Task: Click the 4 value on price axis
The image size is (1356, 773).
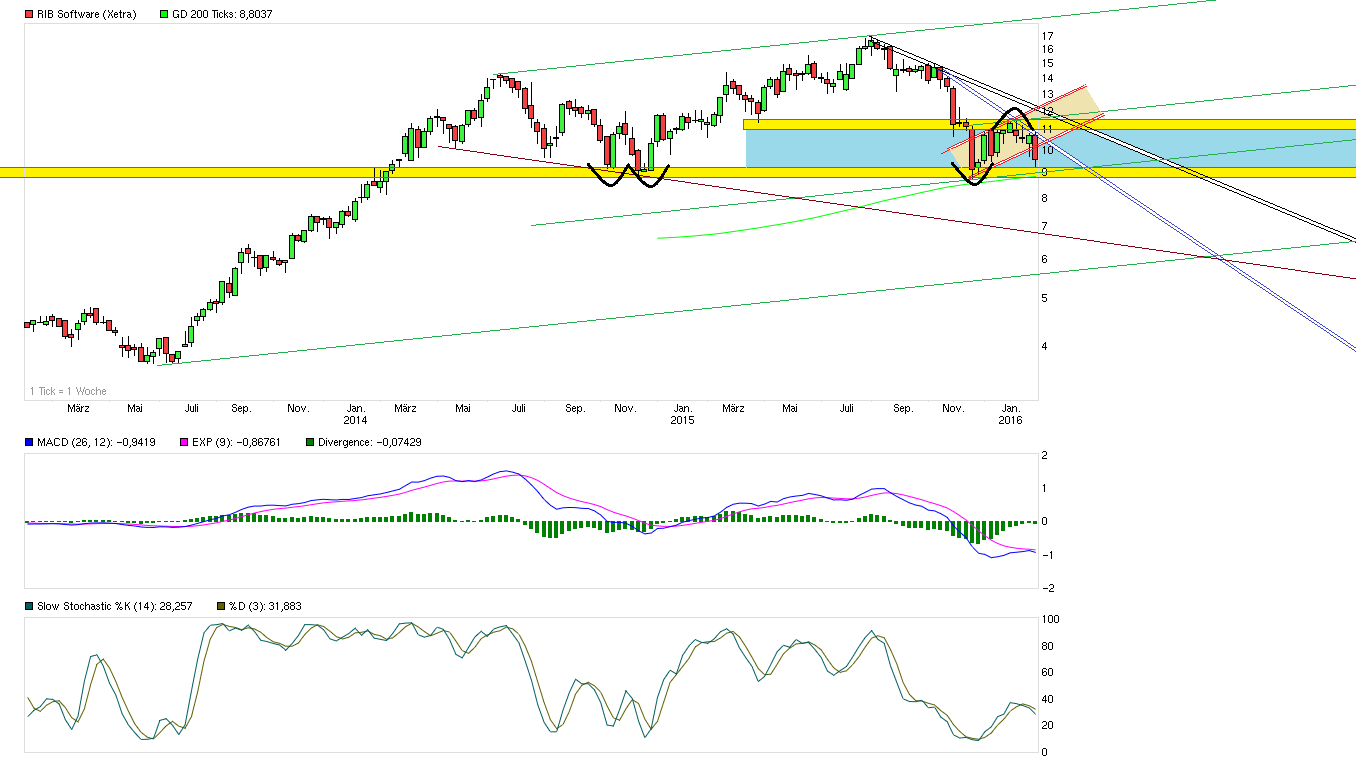Action: 1044,346
